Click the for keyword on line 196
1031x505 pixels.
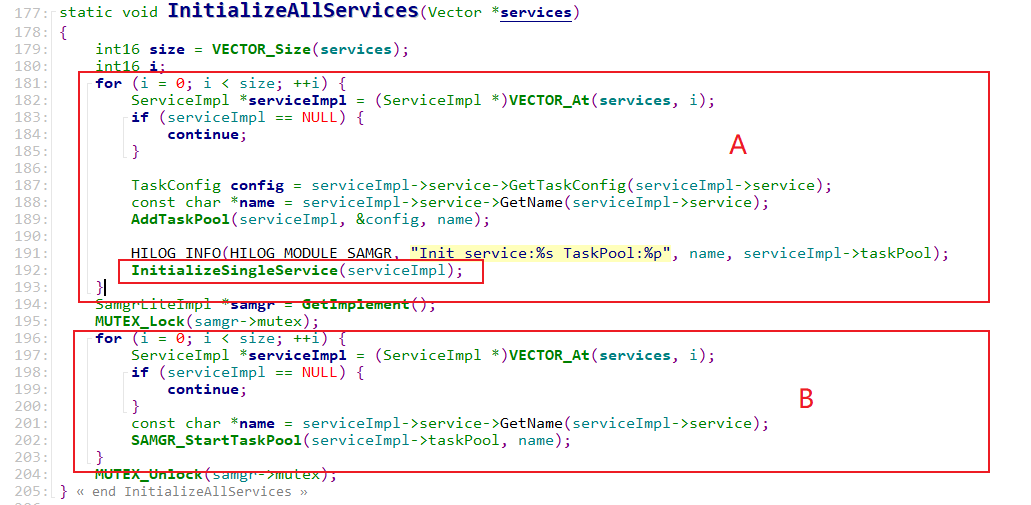click(108, 339)
